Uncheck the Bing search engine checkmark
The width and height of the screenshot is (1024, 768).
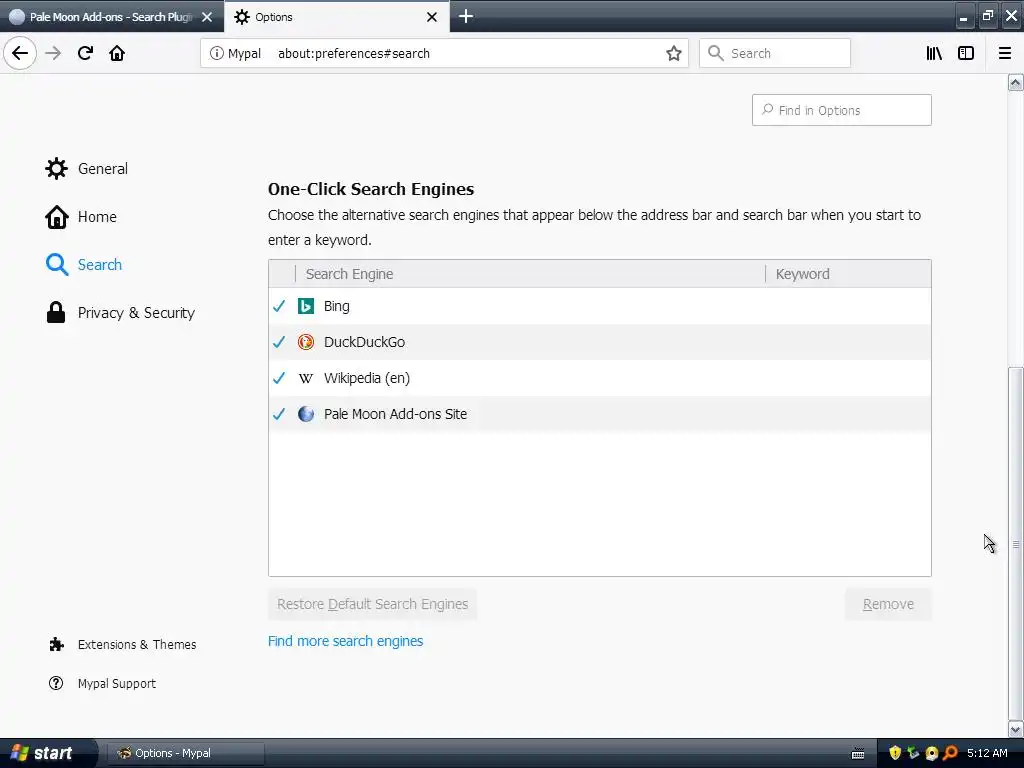[x=279, y=306]
